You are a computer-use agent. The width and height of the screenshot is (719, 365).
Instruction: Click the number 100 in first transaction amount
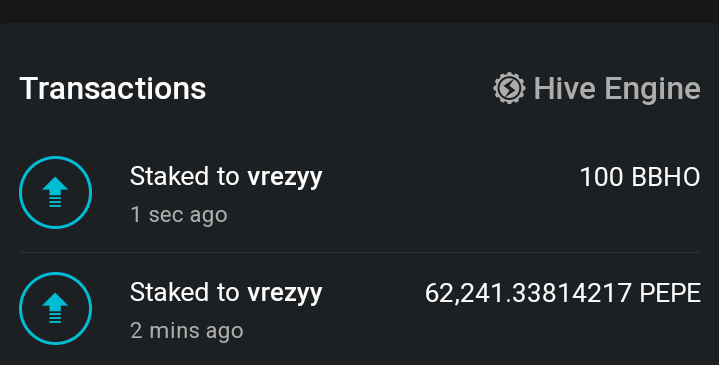[x=601, y=177]
